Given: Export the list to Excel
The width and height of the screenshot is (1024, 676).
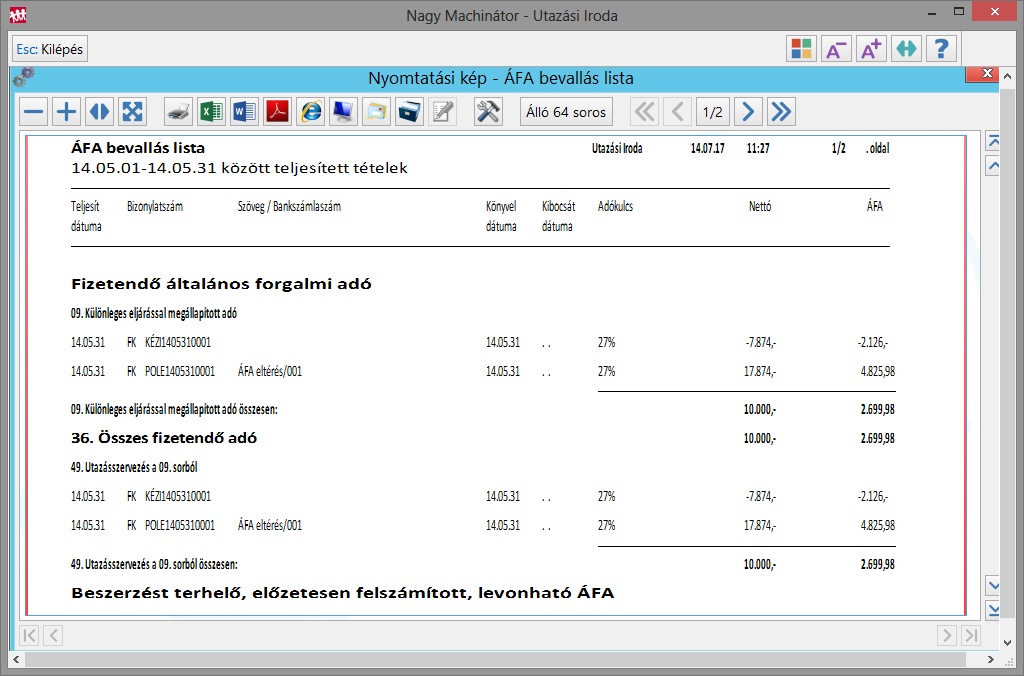Looking at the screenshot, I should (211, 112).
